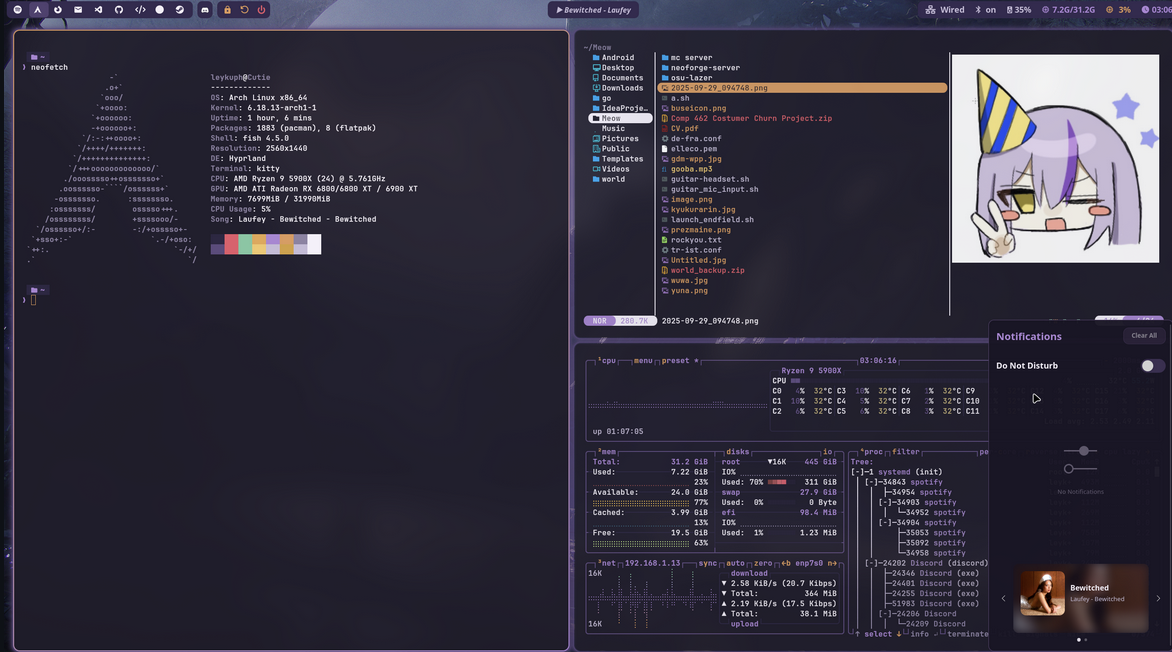Click the Bewitched - Laufey now-playing widget

point(593,10)
